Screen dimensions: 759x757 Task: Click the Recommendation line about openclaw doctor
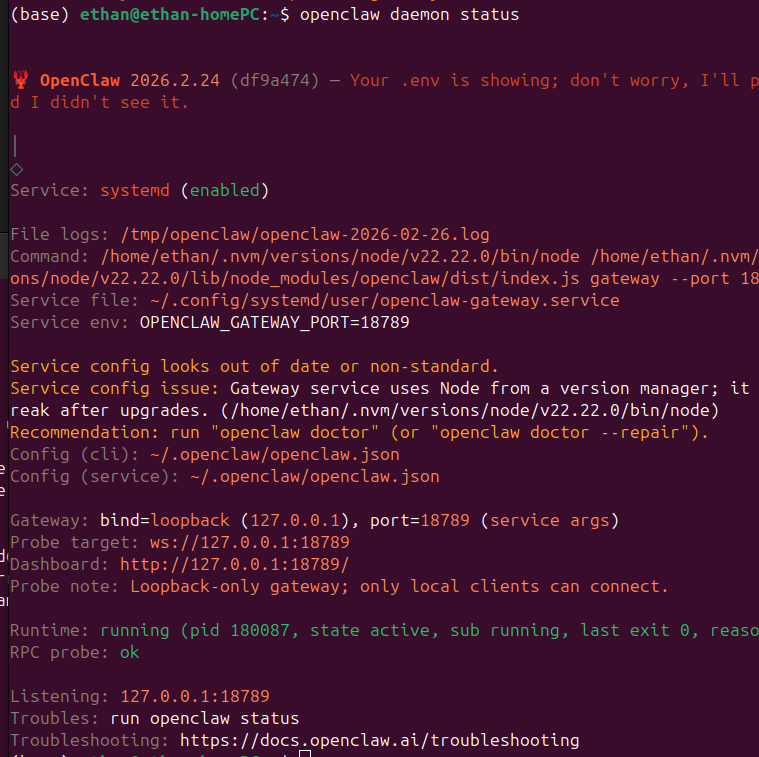pyautogui.click(x=359, y=432)
